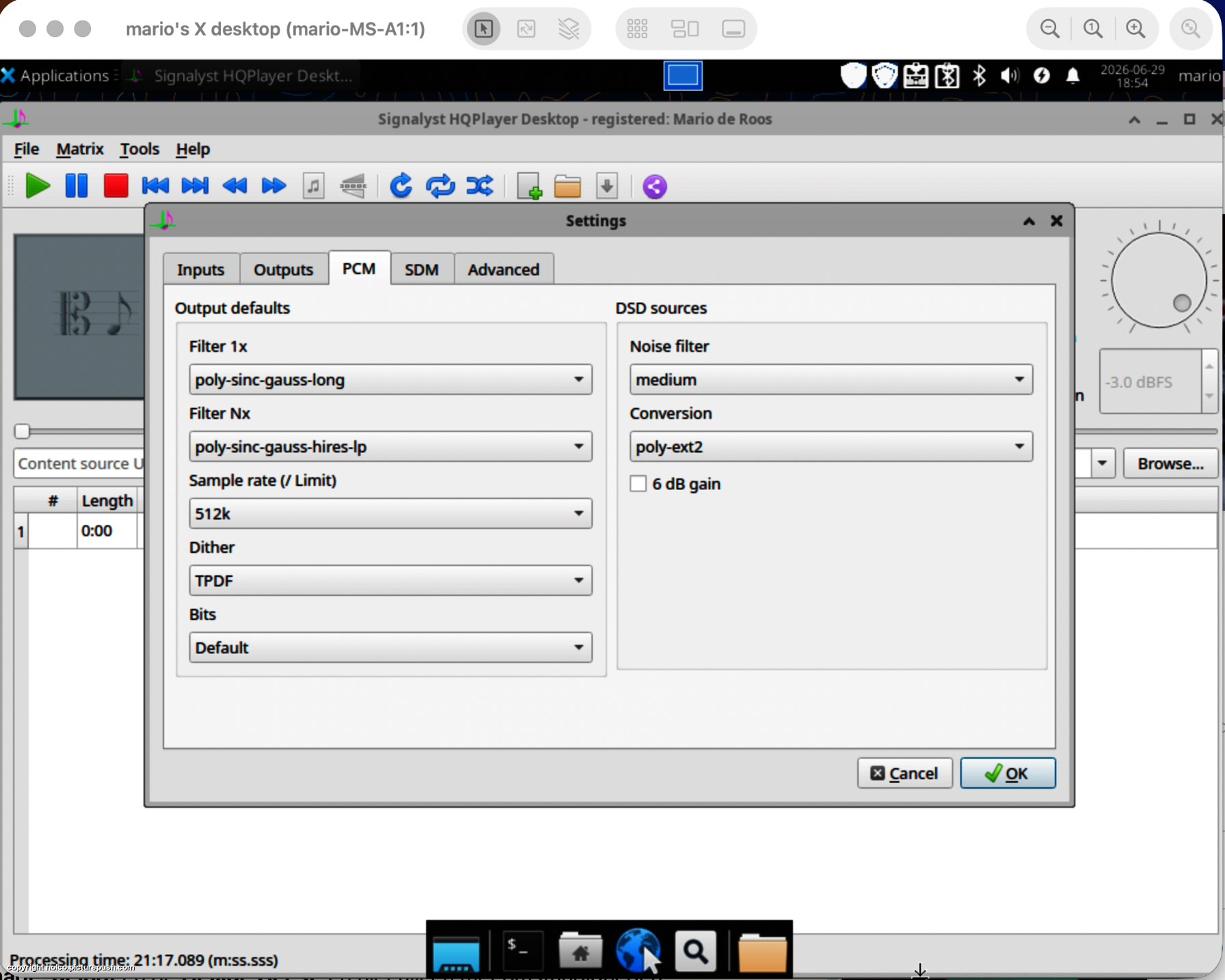
Task: Click the purple share icon
Action: coord(654,186)
